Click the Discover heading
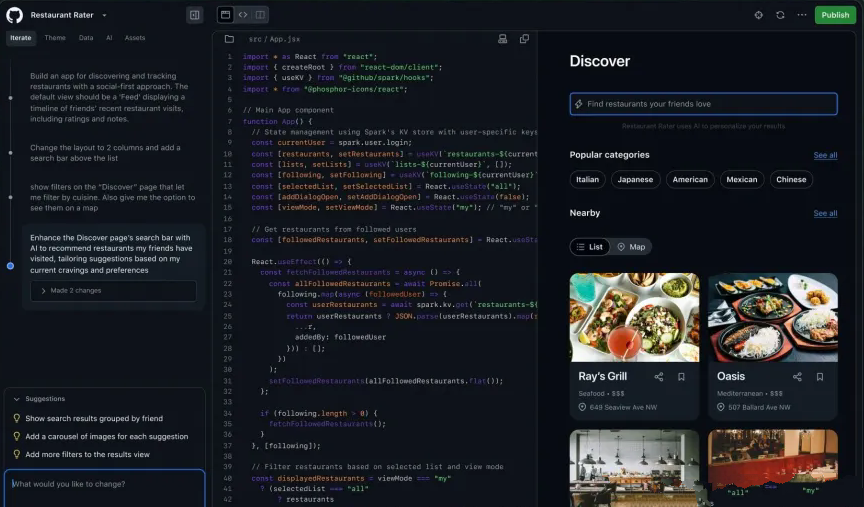This screenshot has height=507, width=864. pos(600,61)
